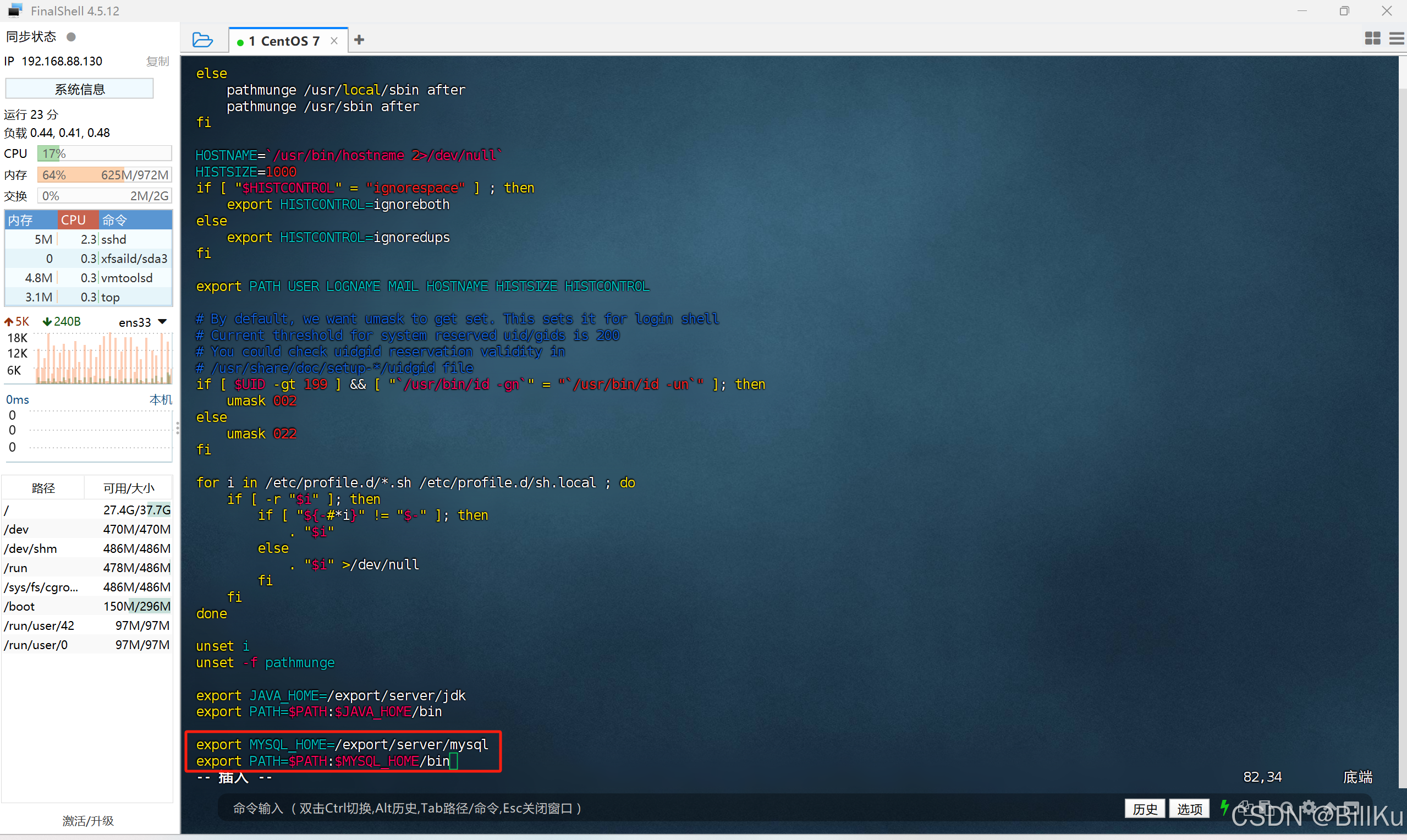Select the vmtoolsd process row
The image size is (1407, 840).
(89, 278)
